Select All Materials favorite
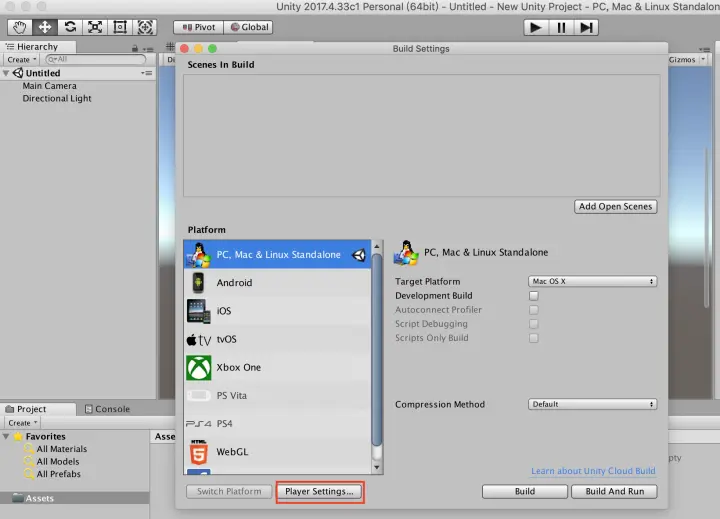Image resolution: width=720 pixels, height=519 pixels. coord(62,449)
